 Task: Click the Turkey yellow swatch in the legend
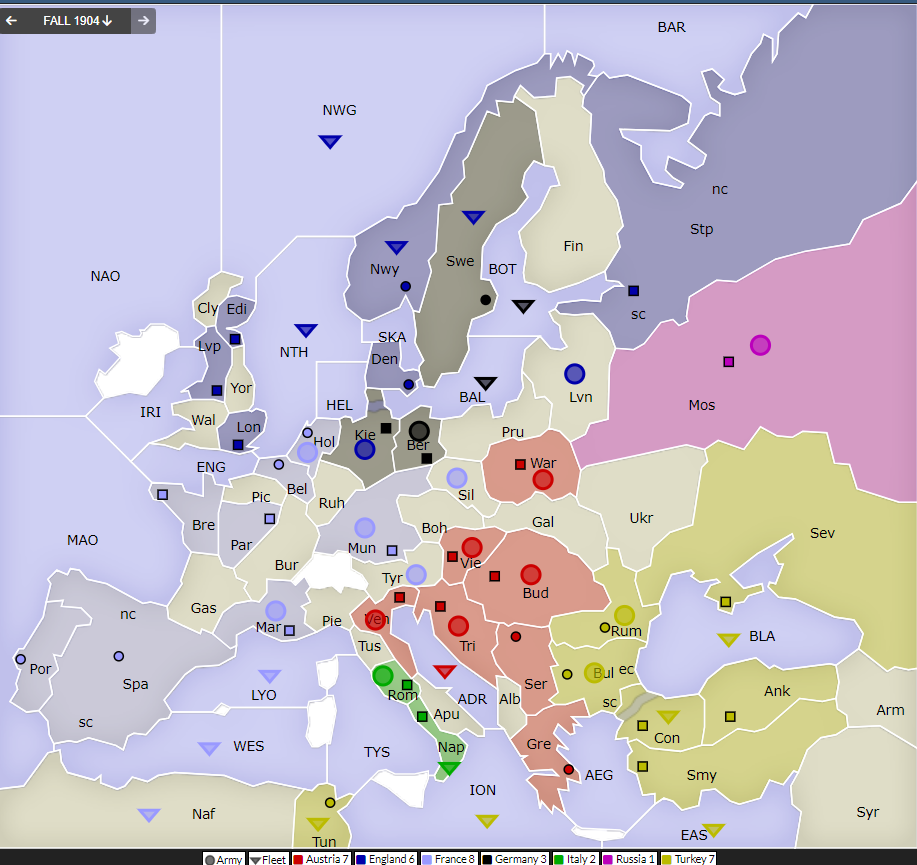point(666,859)
